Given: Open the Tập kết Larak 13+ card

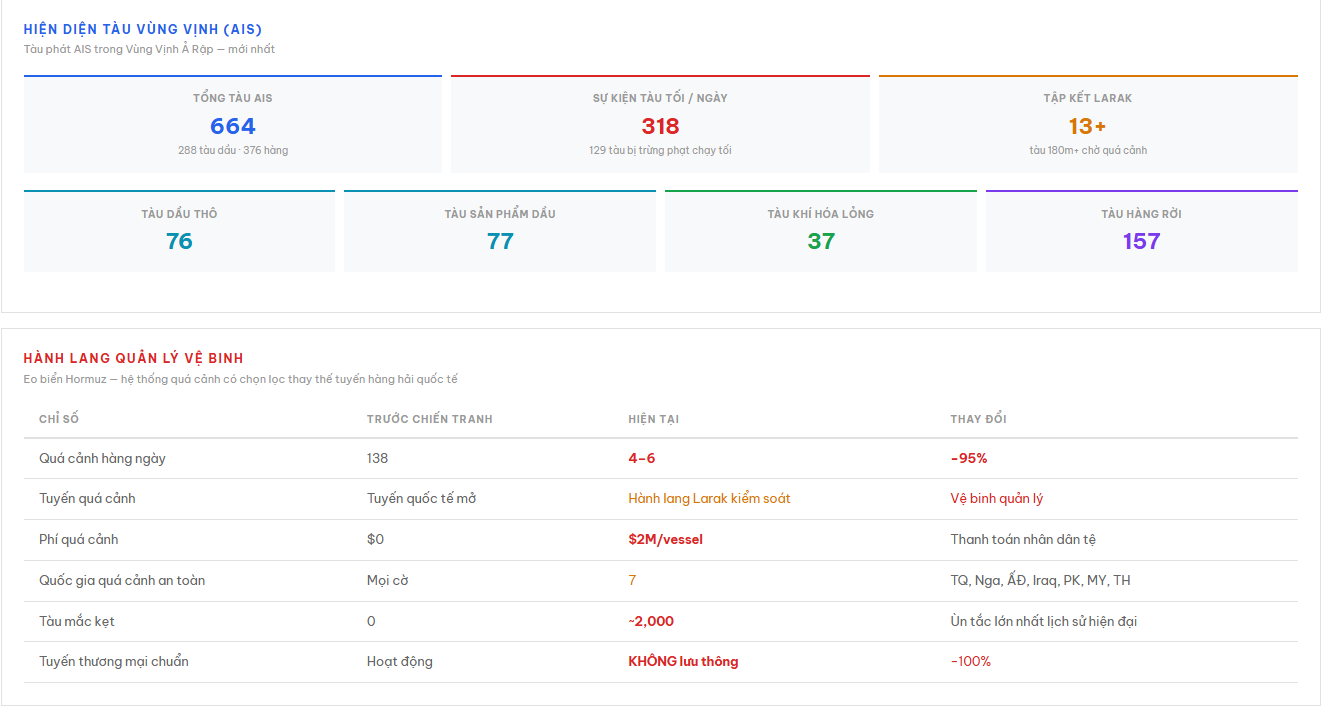Looking at the screenshot, I should (x=1087, y=125).
